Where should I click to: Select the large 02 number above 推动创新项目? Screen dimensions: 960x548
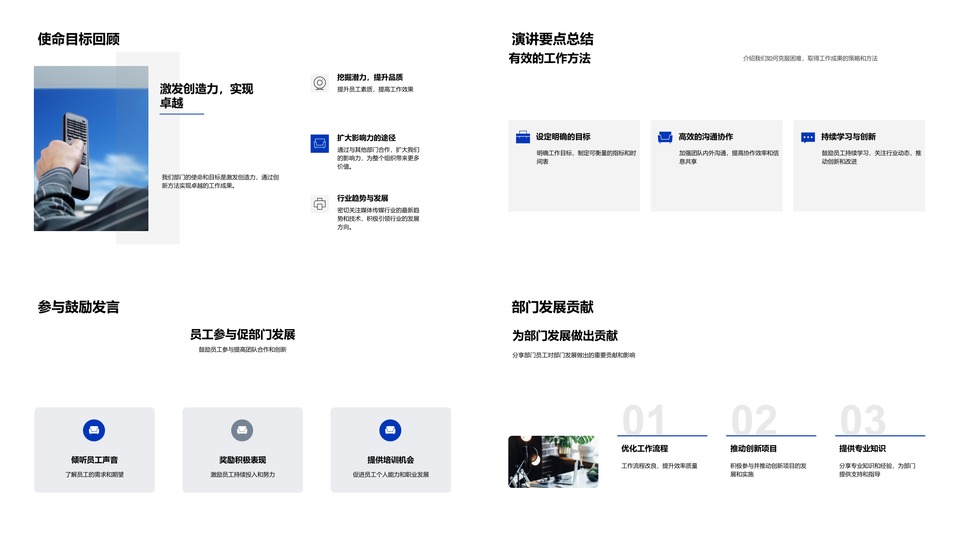(753, 420)
